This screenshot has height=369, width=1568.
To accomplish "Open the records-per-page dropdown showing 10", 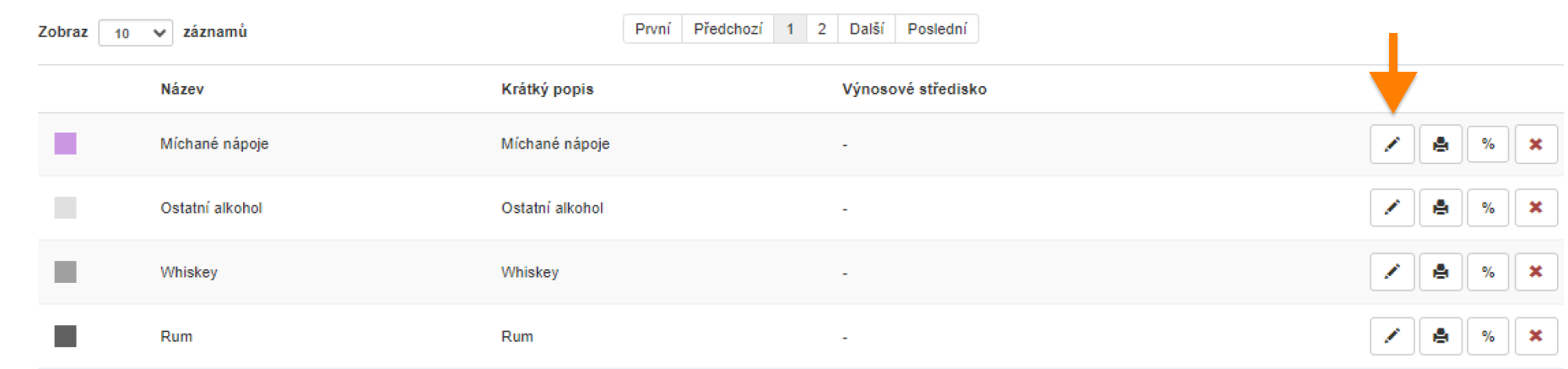I will 135,33.
